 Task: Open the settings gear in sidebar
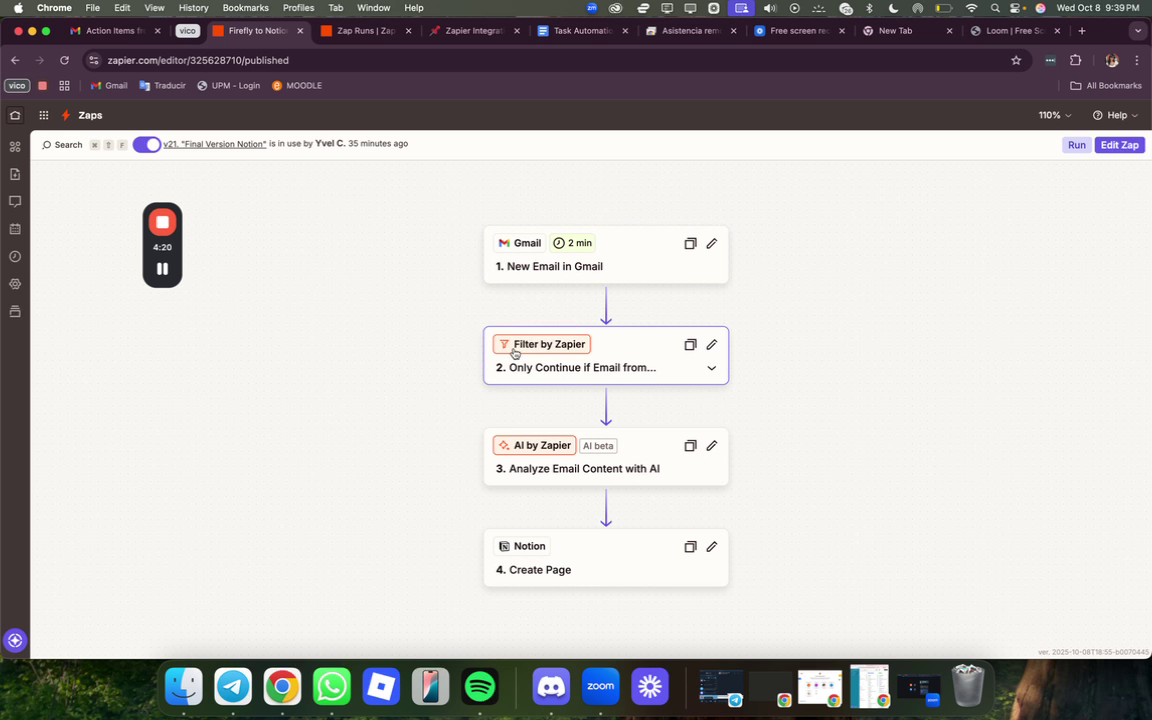[x=15, y=284]
